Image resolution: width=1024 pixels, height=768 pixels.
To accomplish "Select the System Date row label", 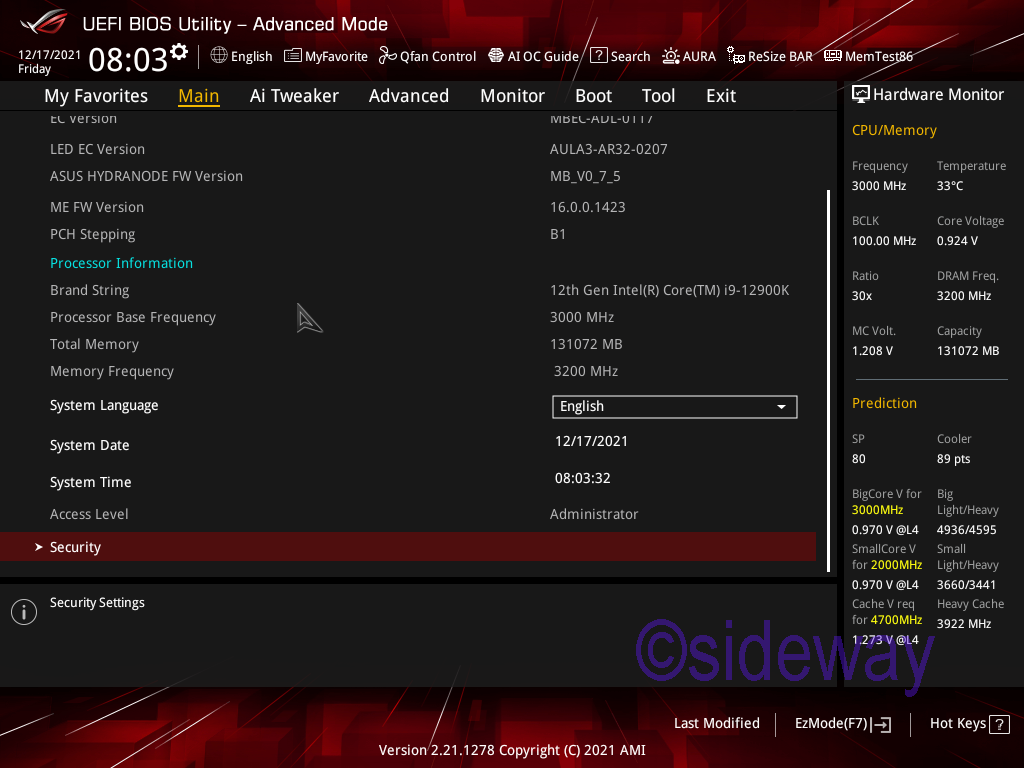I will pos(89,445).
